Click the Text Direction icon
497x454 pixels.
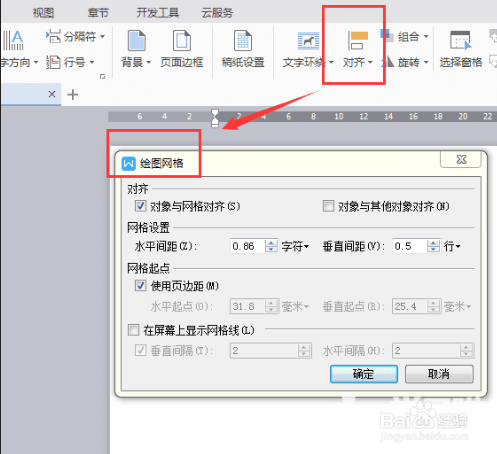coord(13,40)
